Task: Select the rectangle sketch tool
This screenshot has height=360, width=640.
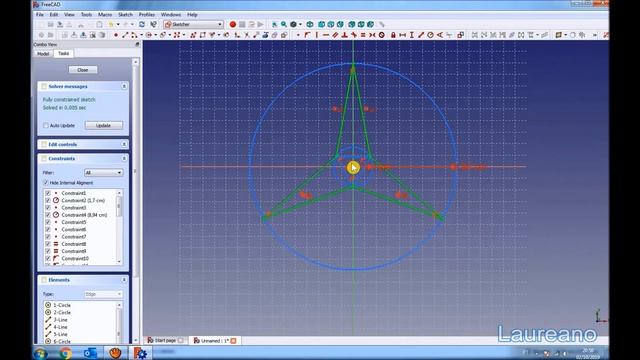Action: [203, 35]
